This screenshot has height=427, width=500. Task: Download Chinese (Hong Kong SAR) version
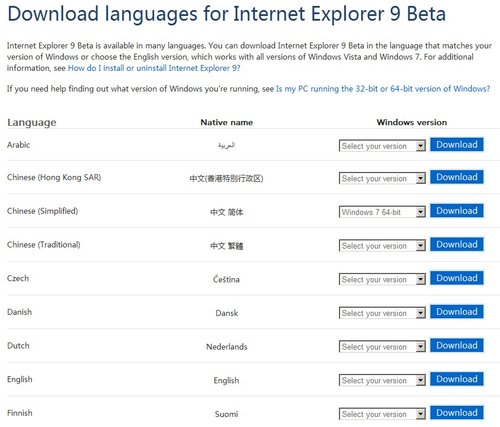457,177
